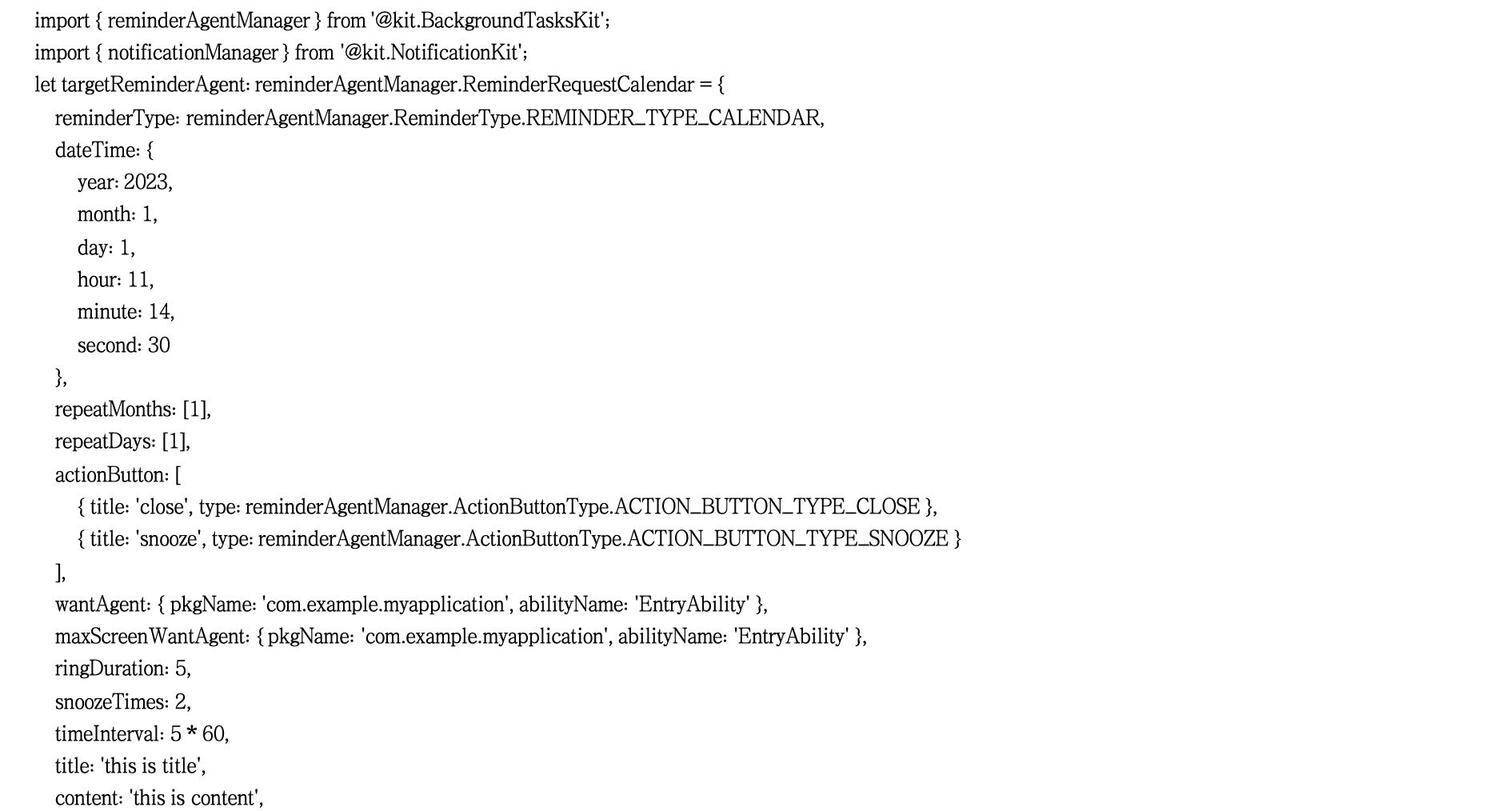The height and width of the screenshot is (811, 1486).
Task: Click '@kit.NotificationKit' module string
Action: (x=432, y=53)
